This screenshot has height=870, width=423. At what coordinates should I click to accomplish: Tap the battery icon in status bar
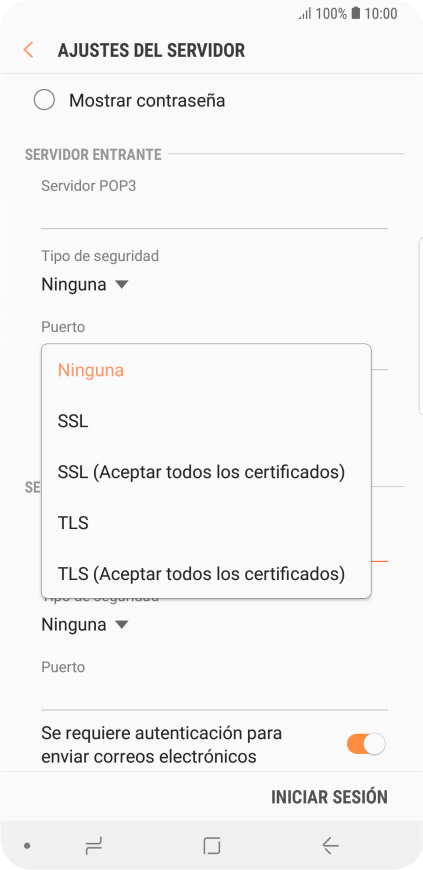pos(355,13)
